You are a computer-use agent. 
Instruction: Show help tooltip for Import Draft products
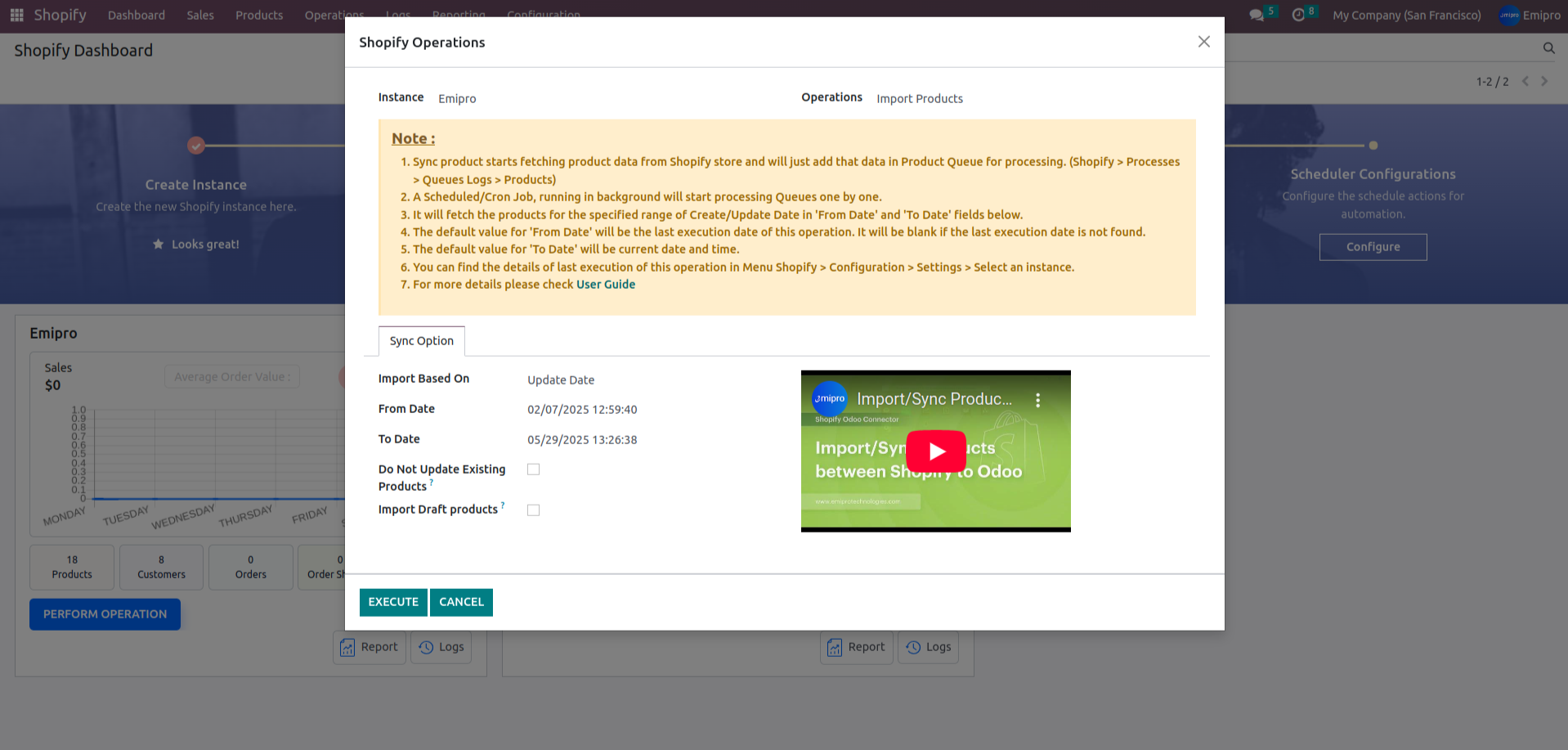coord(503,505)
